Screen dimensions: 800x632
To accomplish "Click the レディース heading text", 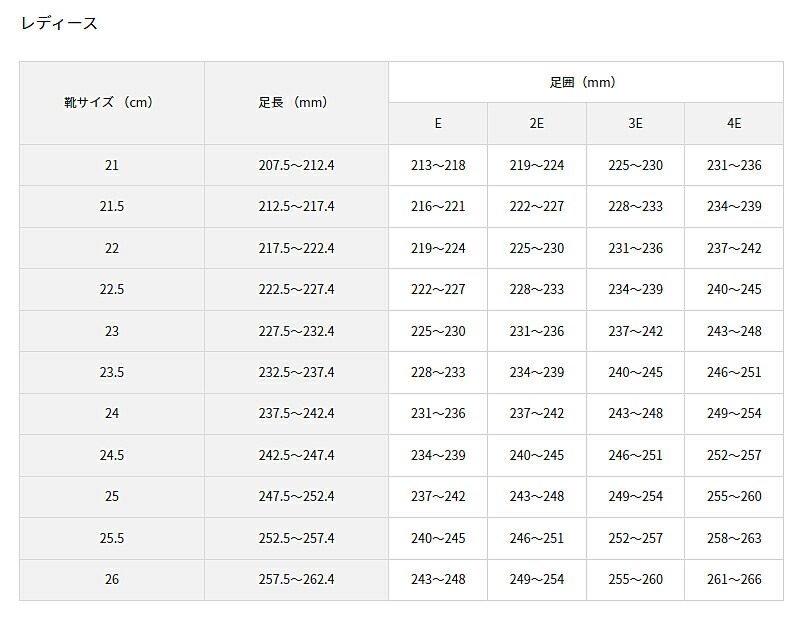I will [59, 23].
